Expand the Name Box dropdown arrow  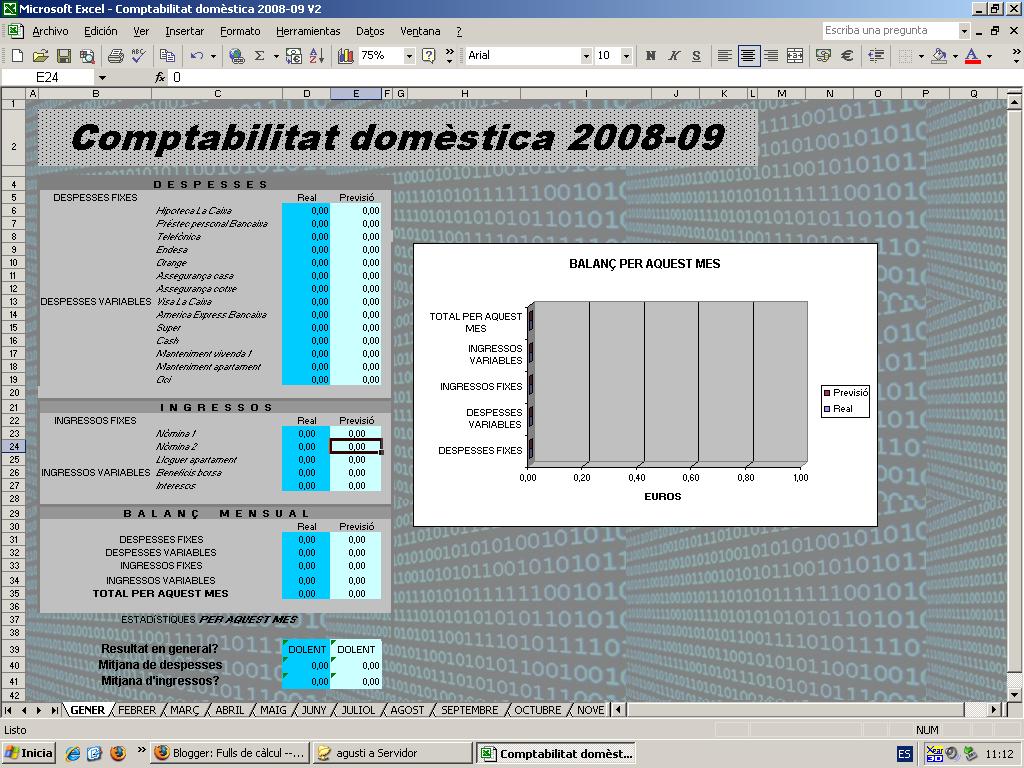pyautogui.click(x=102, y=78)
